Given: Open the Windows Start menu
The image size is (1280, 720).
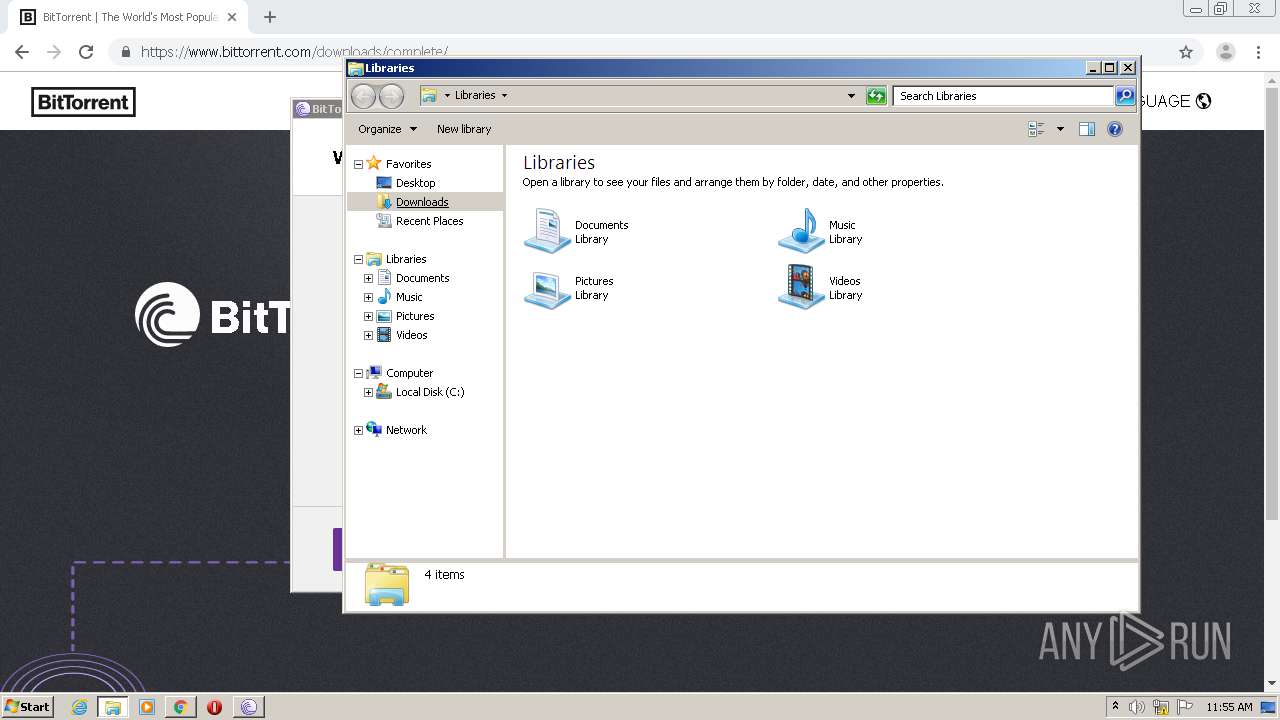Looking at the screenshot, I should 28,707.
